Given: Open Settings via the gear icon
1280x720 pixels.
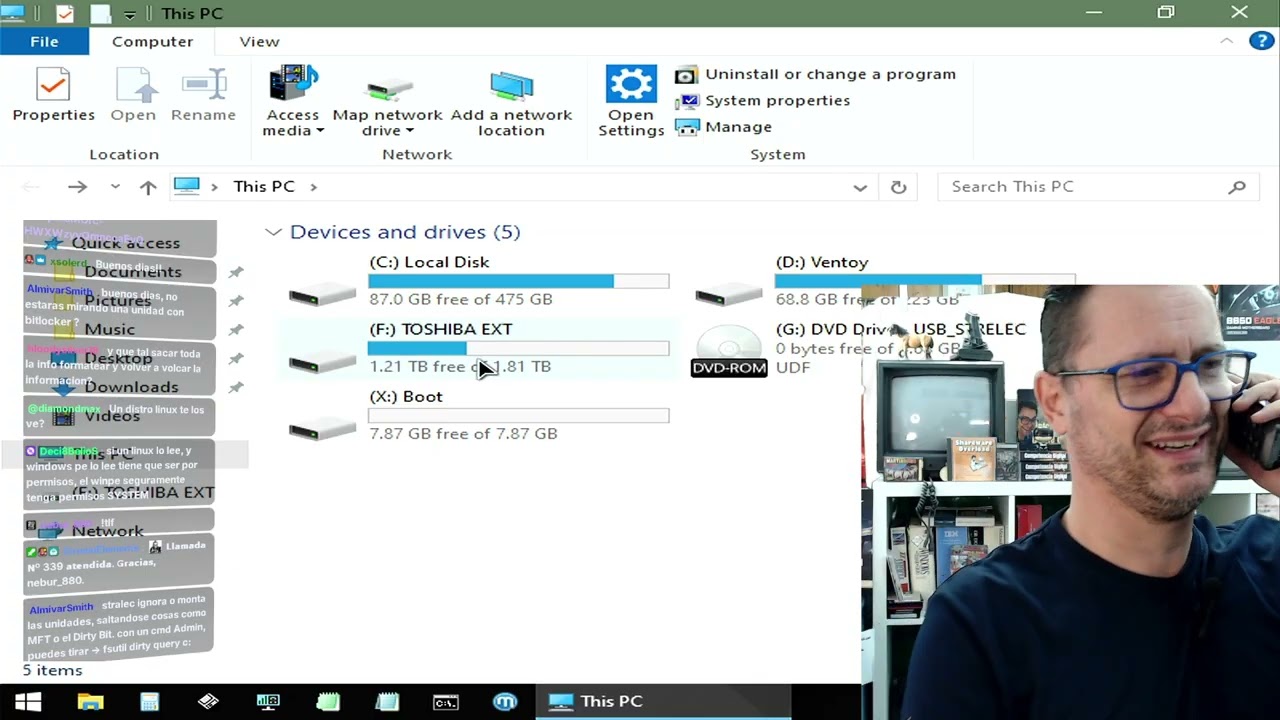Looking at the screenshot, I should click(631, 101).
